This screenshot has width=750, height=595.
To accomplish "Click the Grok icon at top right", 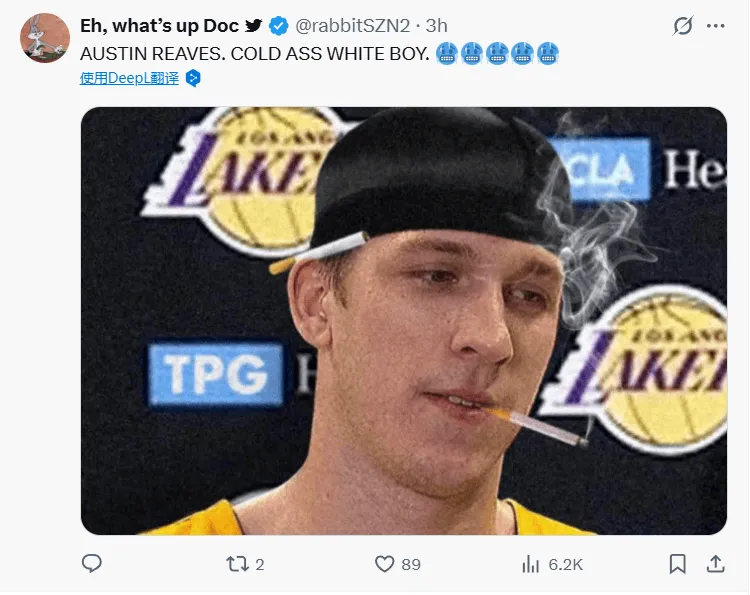I will tap(683, 26).
